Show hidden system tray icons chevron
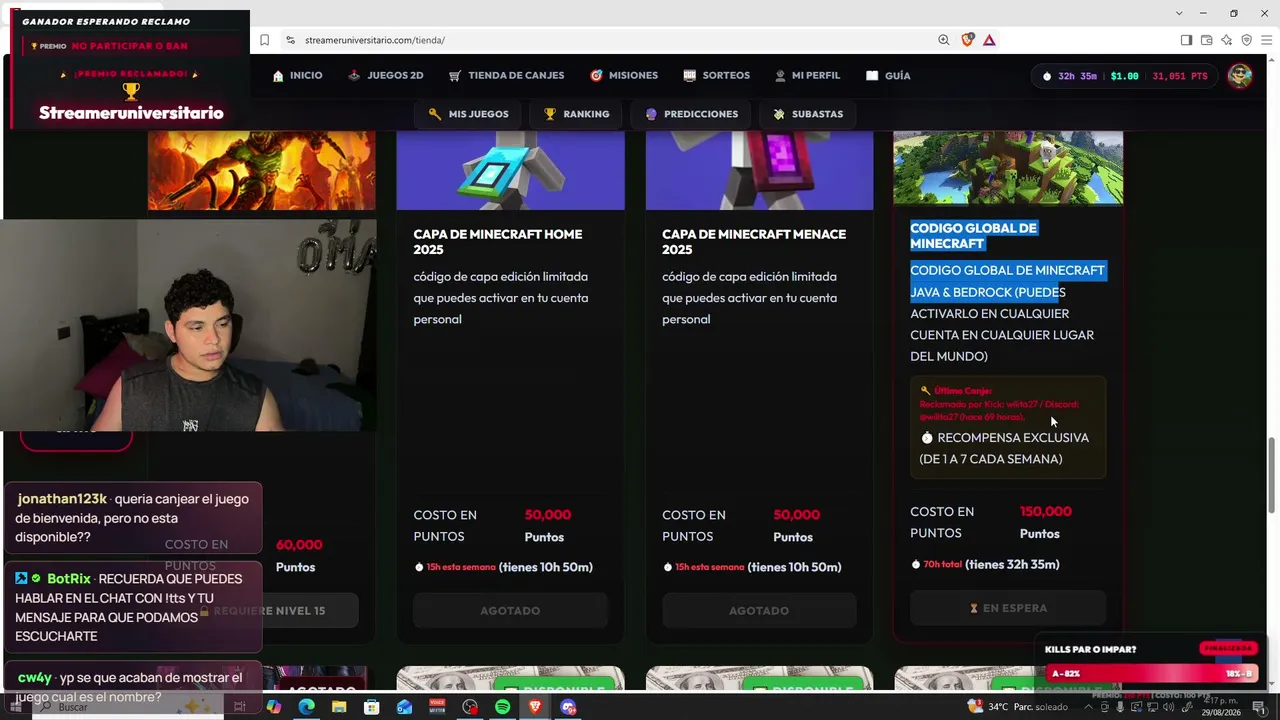The image size is (1280, 720). pos(1088,707)
